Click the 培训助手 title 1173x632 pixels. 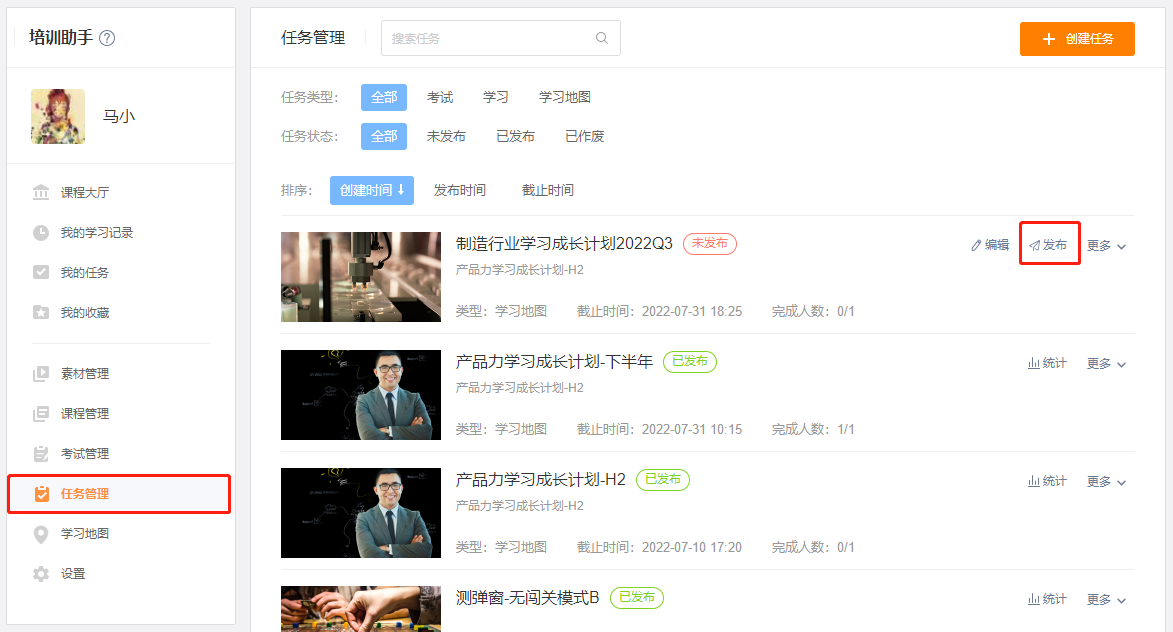(61, 37)
